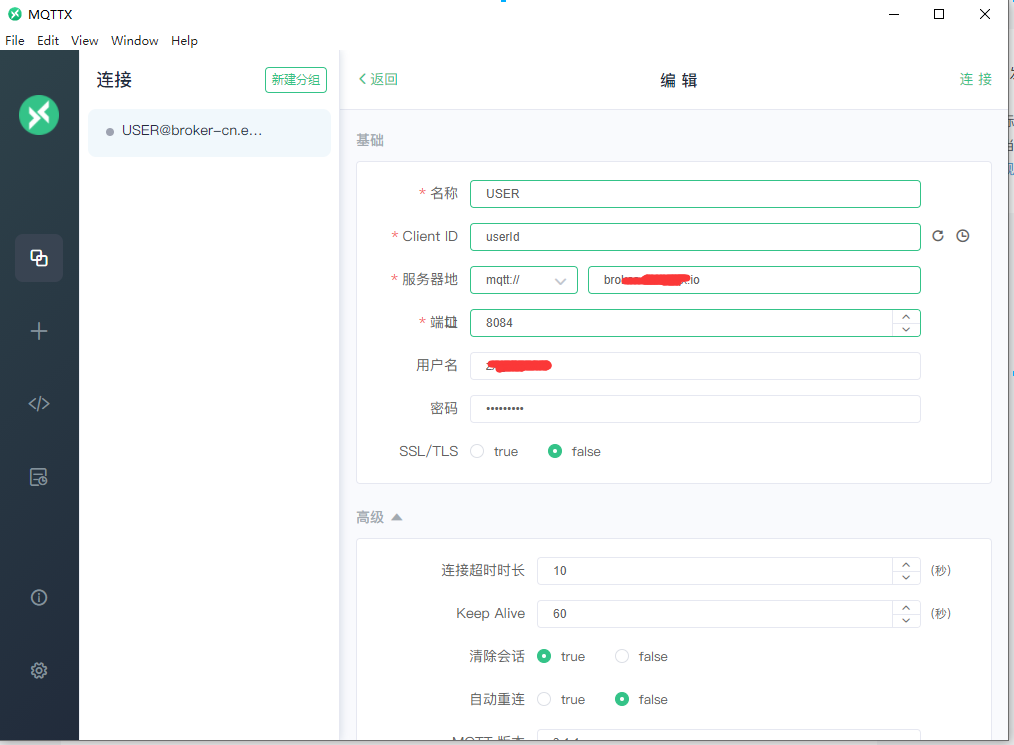Open the Window menu
1014x745 pixels.
[135, 41]
